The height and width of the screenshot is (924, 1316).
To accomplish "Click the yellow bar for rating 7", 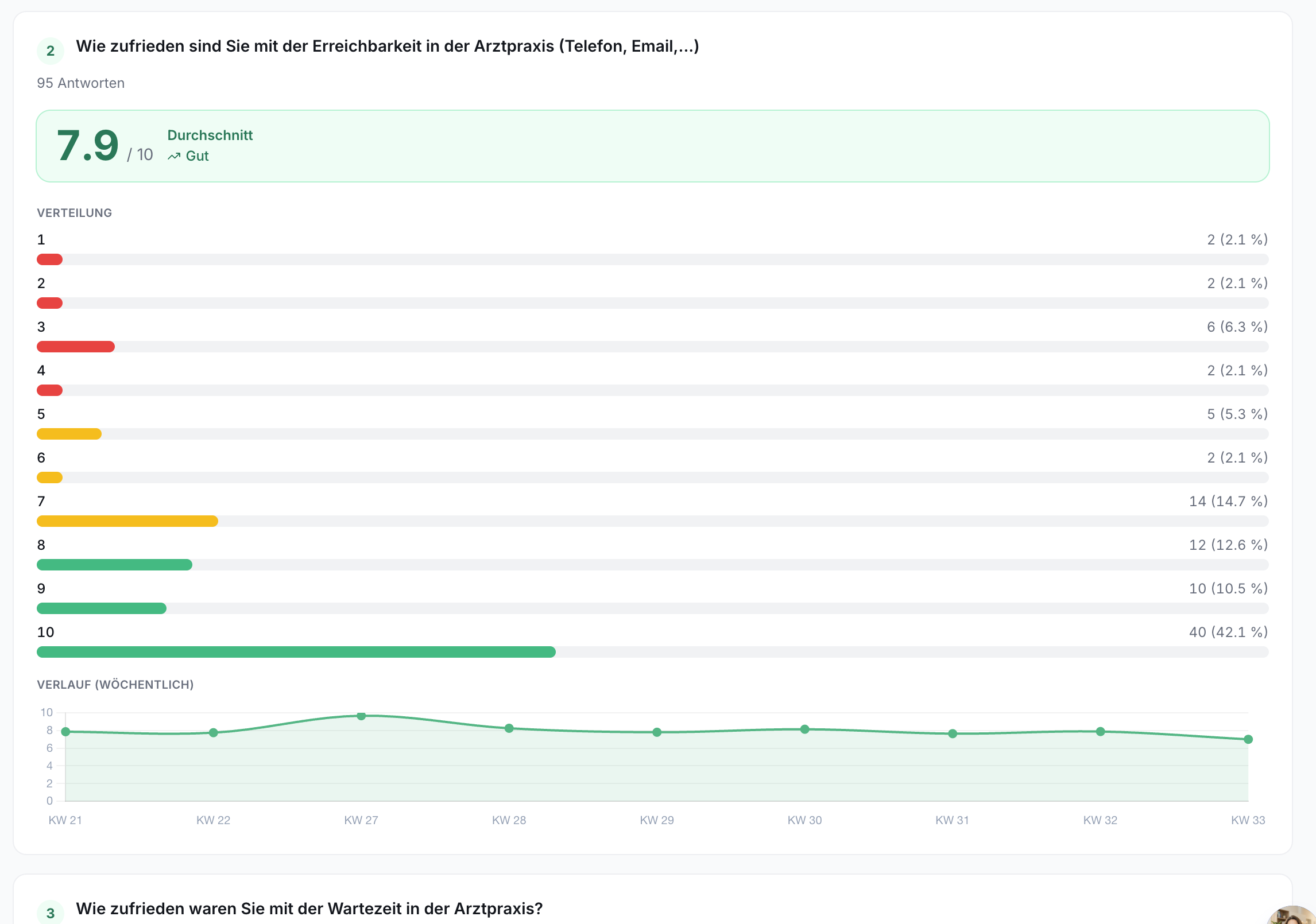I will [127, 521].
